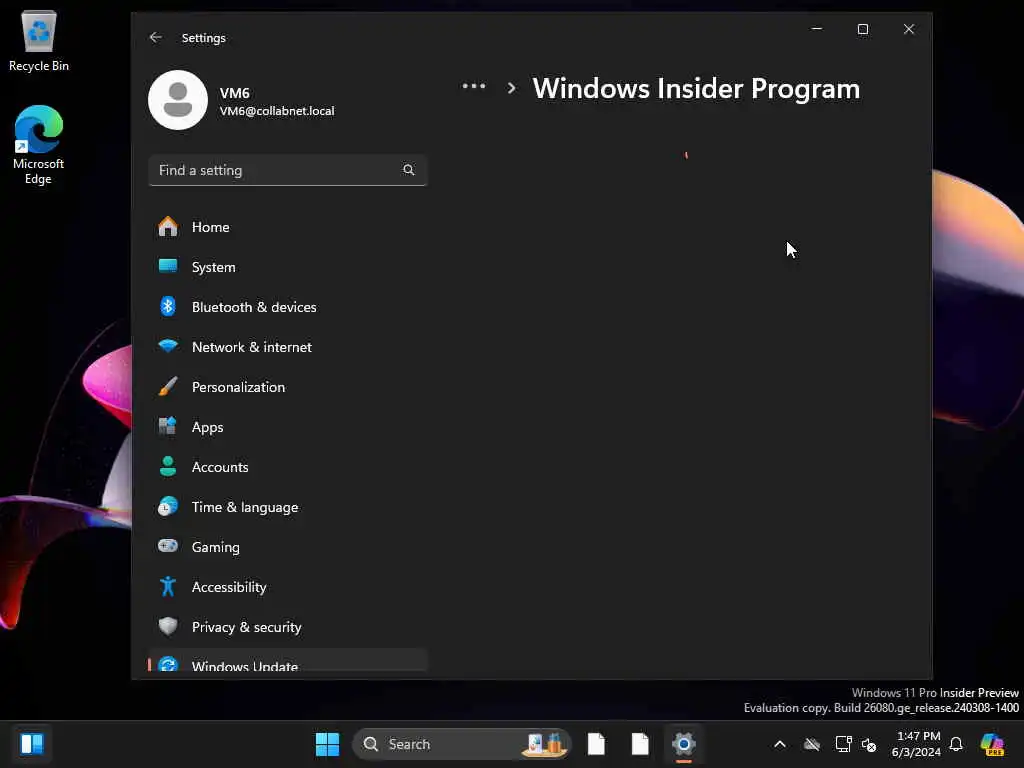Launch Copilot preview from the taskbar
This screenshot has width=1024, height=768.
coord(992,744)
